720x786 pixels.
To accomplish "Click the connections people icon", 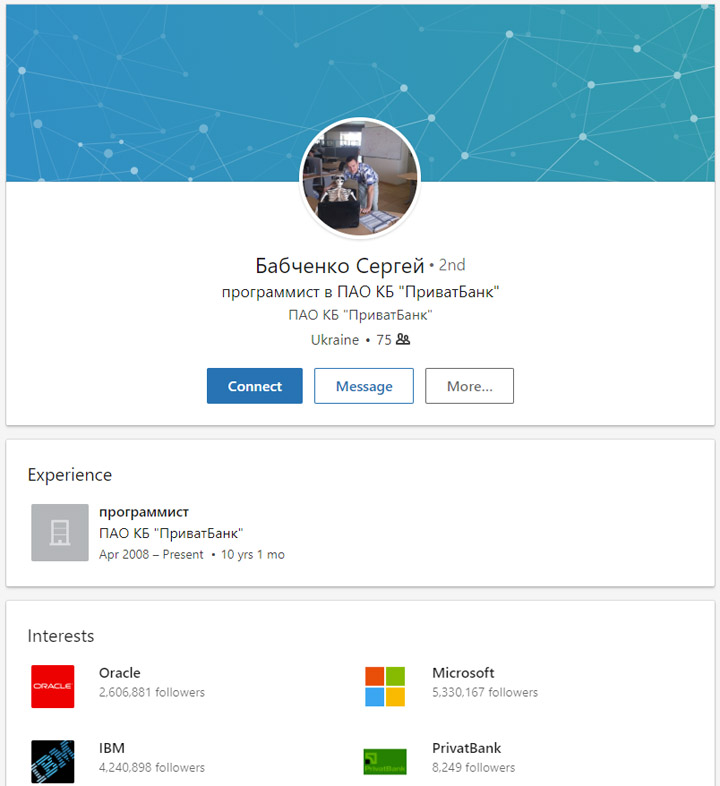I will tap(403, 340).
